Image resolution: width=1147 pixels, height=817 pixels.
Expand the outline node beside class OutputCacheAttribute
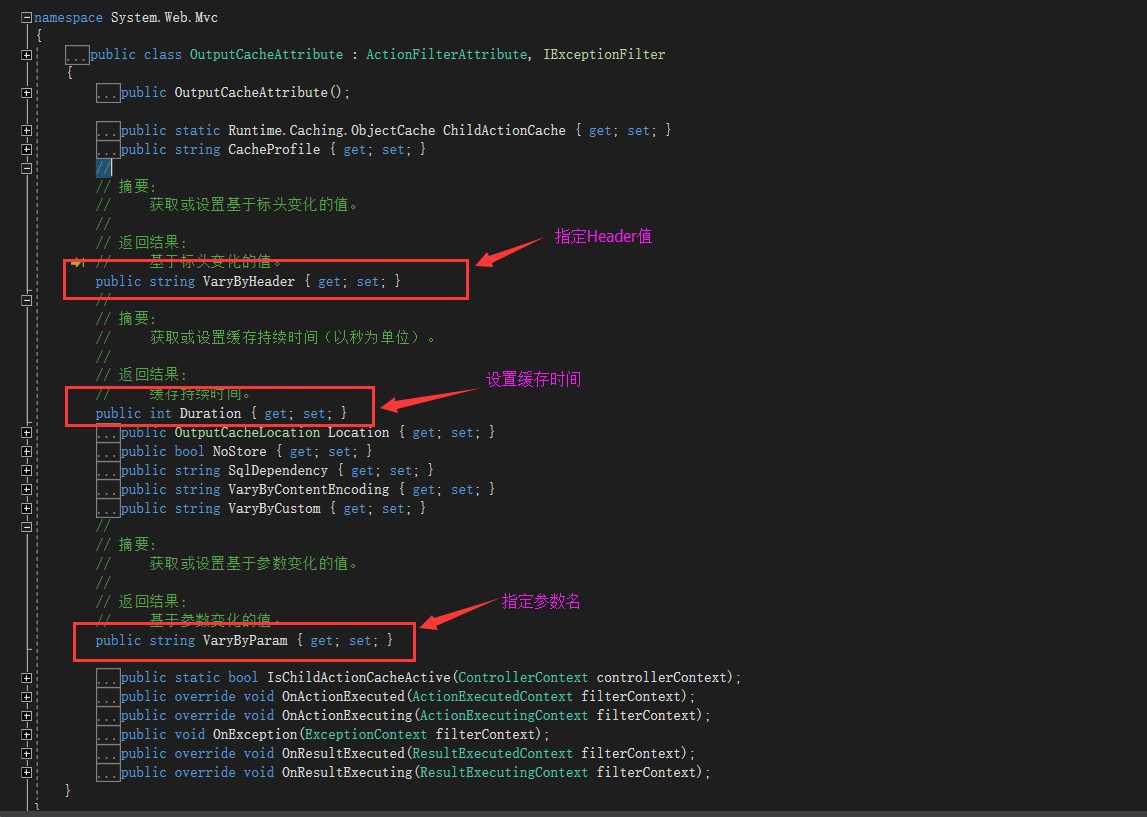coord(26,55)
